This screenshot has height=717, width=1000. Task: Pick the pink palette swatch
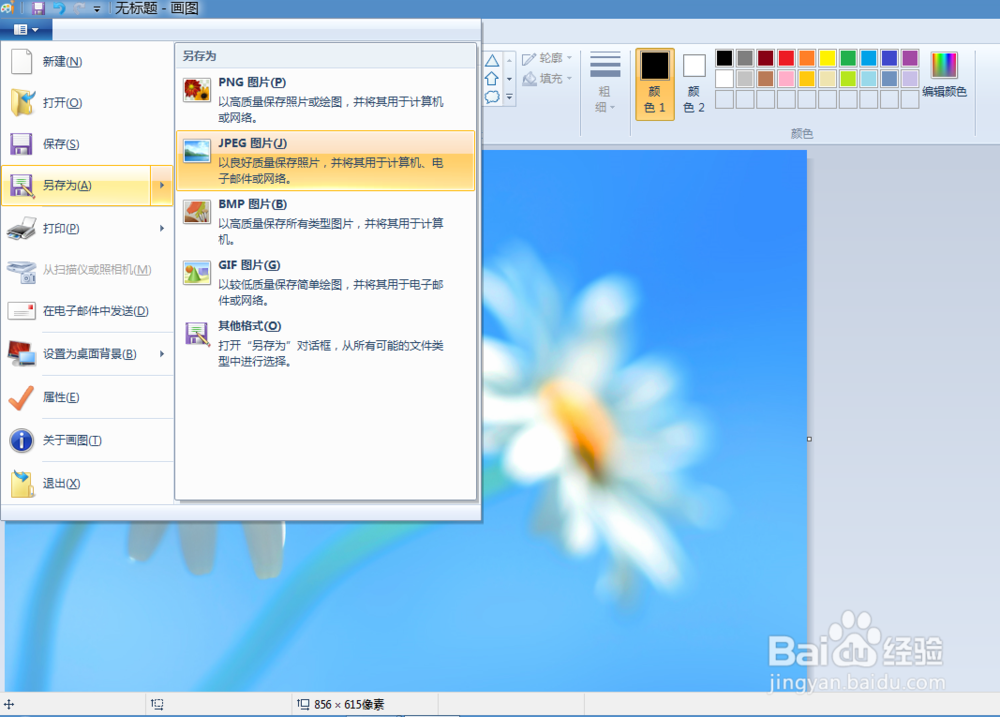[x=786, y=78]
